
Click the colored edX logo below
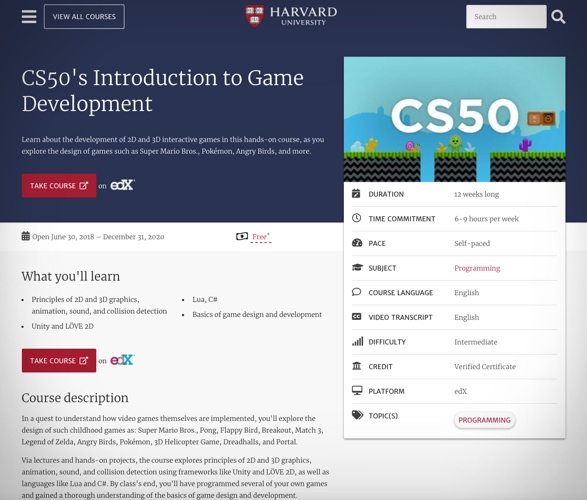click(122, 360)
